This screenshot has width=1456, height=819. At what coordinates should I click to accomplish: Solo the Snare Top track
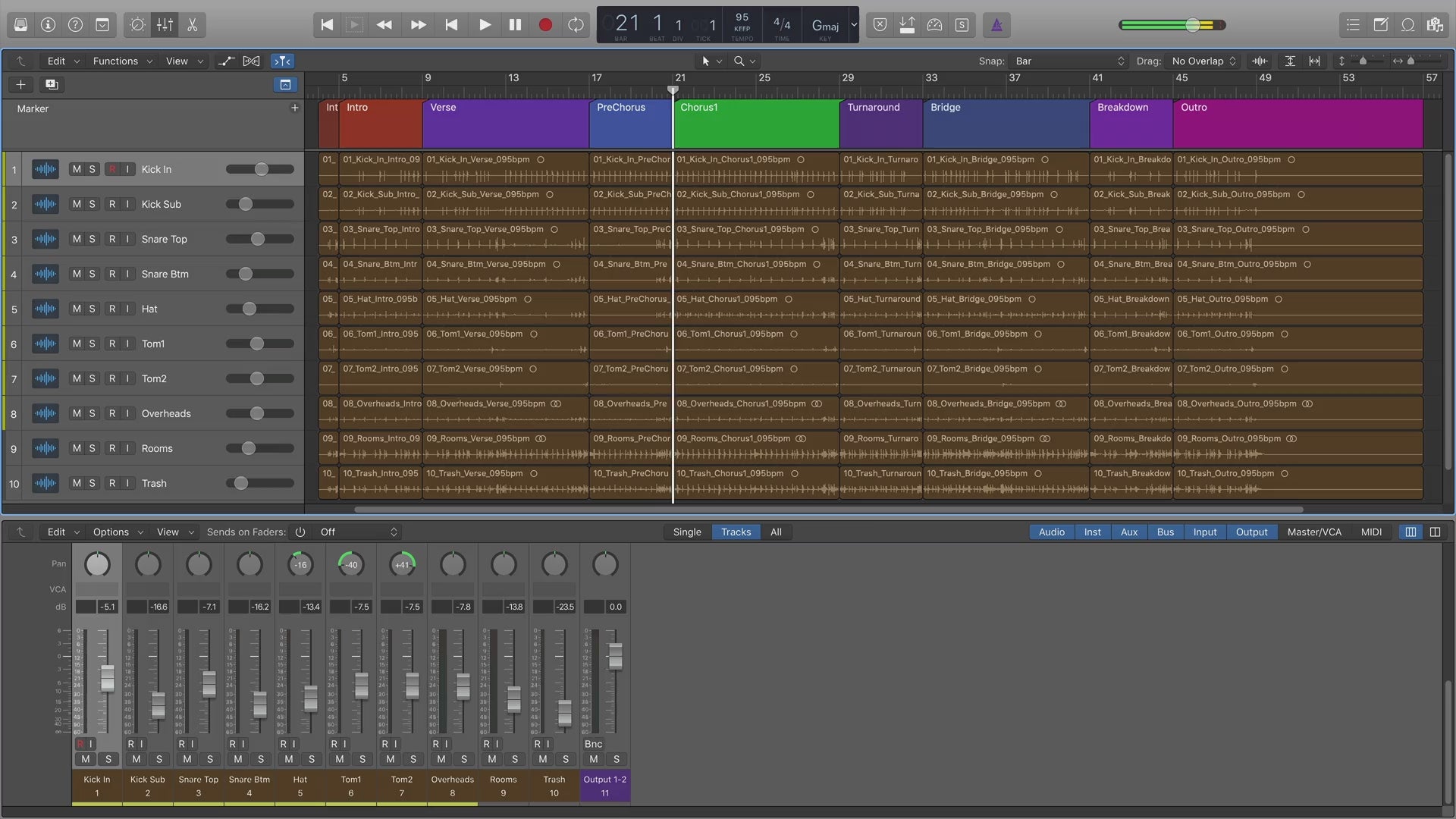click(x=92, y=238)
